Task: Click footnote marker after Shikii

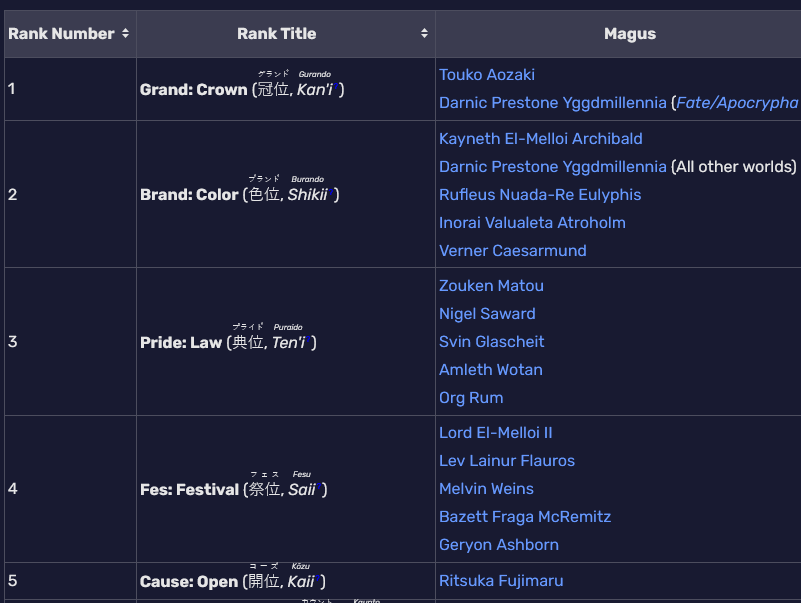Action: (x=331, y=191)
